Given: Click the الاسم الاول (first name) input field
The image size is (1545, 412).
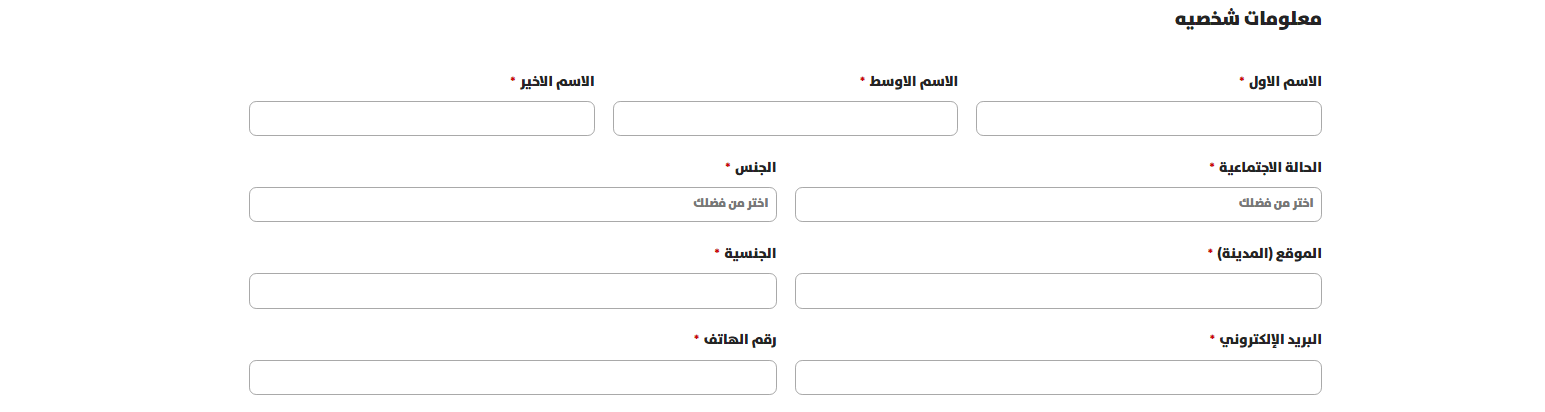Looking at the screenshot, I should pyautogui.click(x=1148, y=118).
